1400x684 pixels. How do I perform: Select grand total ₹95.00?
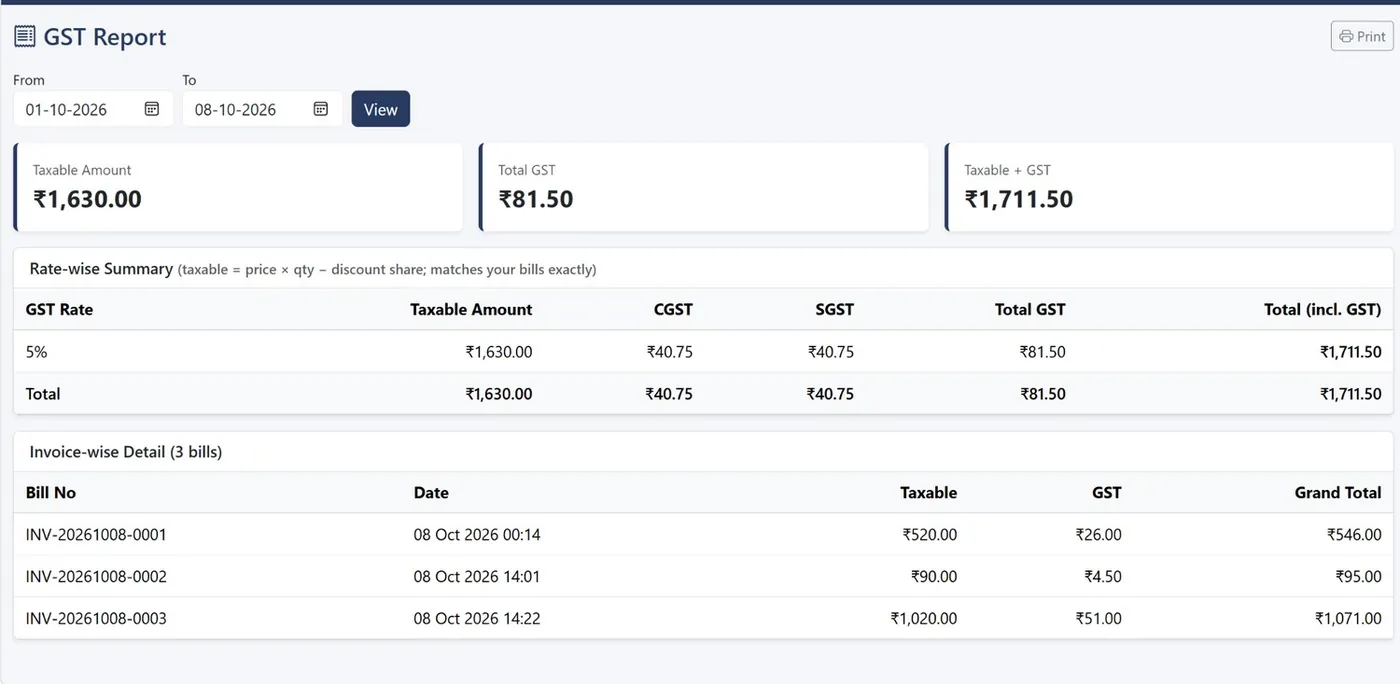coord(1358,577)
